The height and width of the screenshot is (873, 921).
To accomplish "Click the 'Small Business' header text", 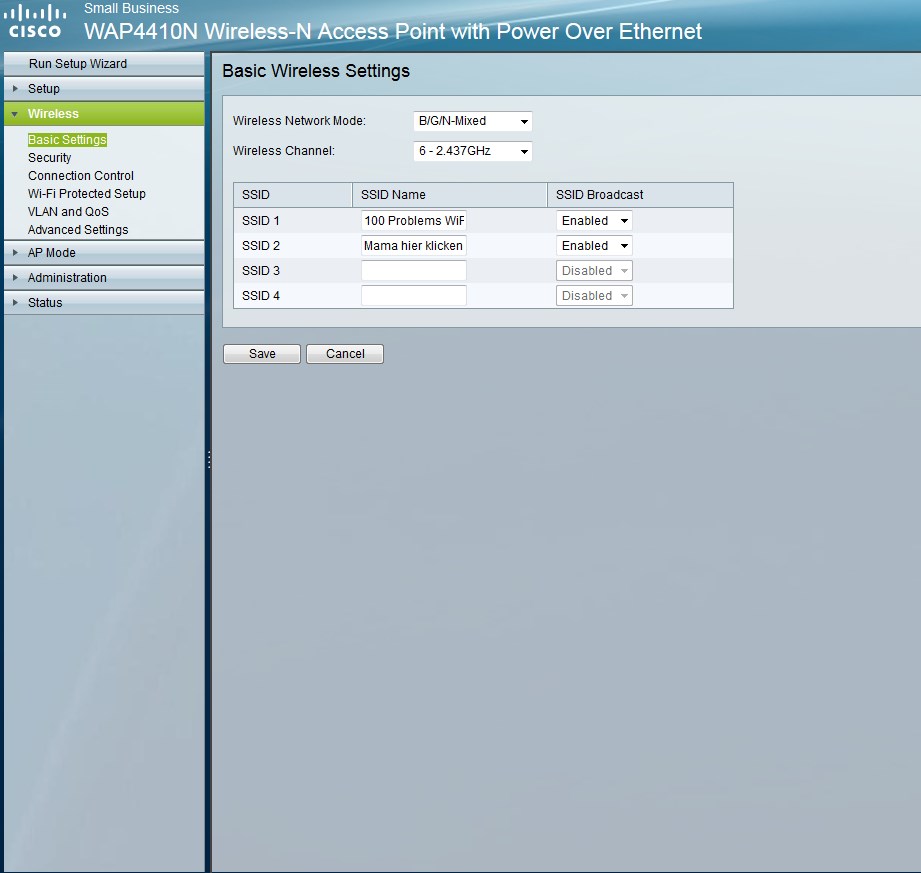I will tap(131, 8).
